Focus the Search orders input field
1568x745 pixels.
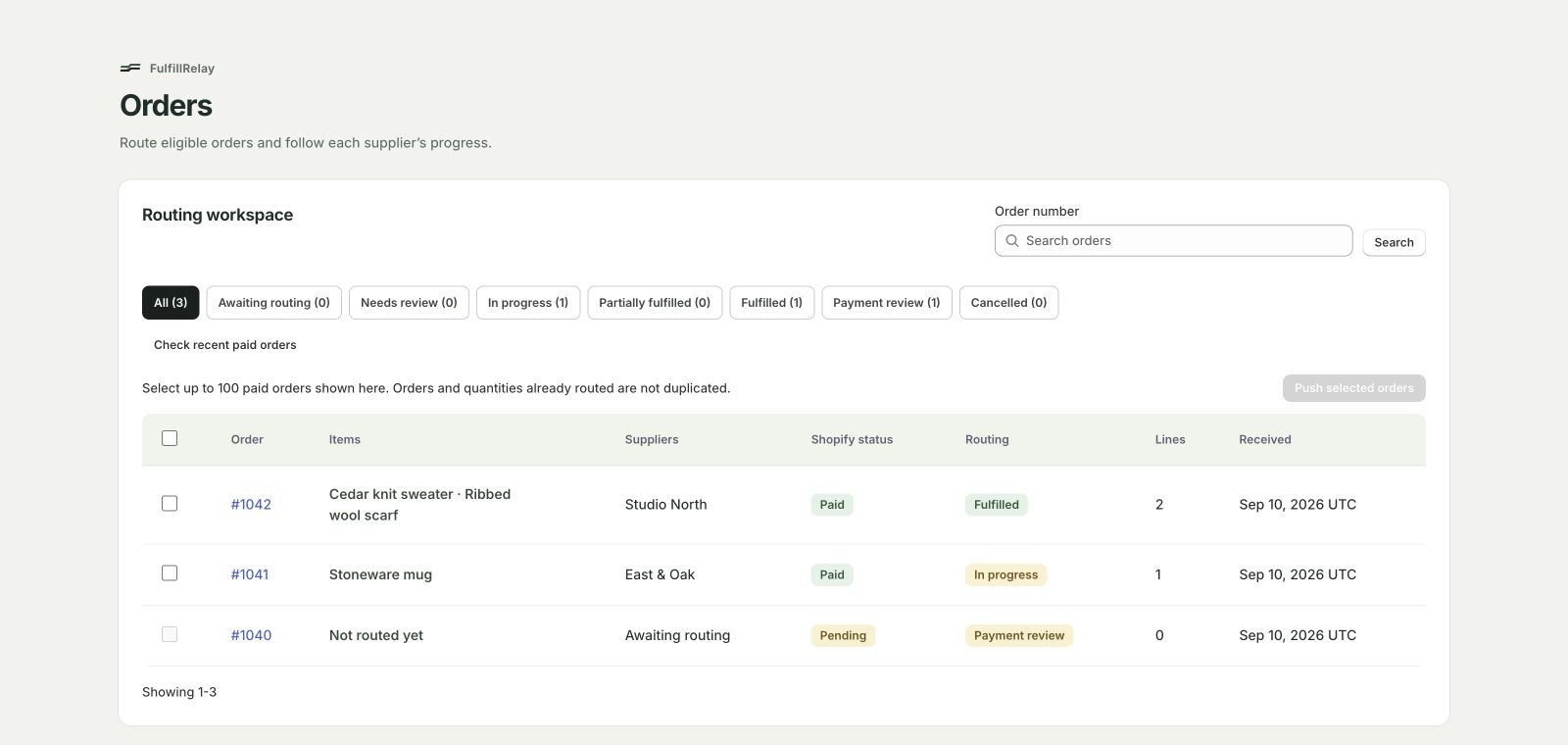[1173, 241]
